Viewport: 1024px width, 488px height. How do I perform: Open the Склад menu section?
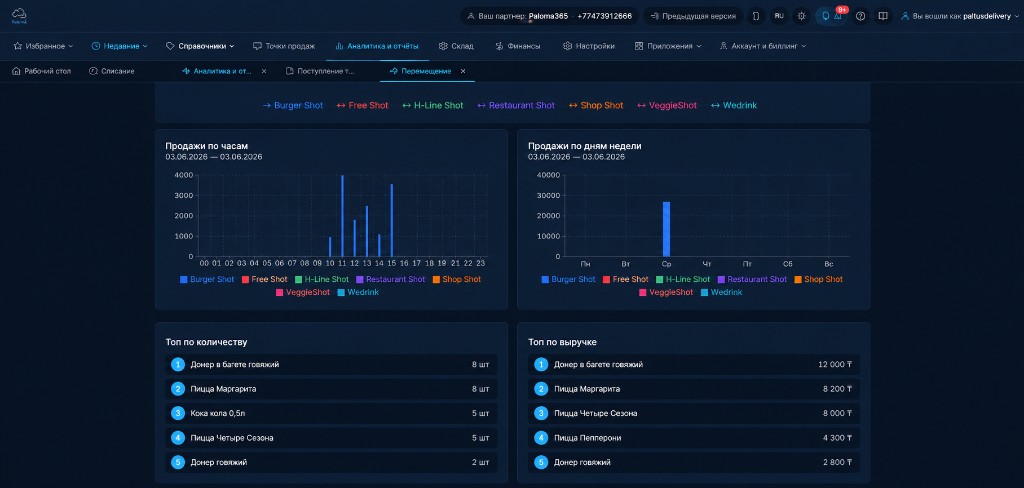tap(456, 46)
